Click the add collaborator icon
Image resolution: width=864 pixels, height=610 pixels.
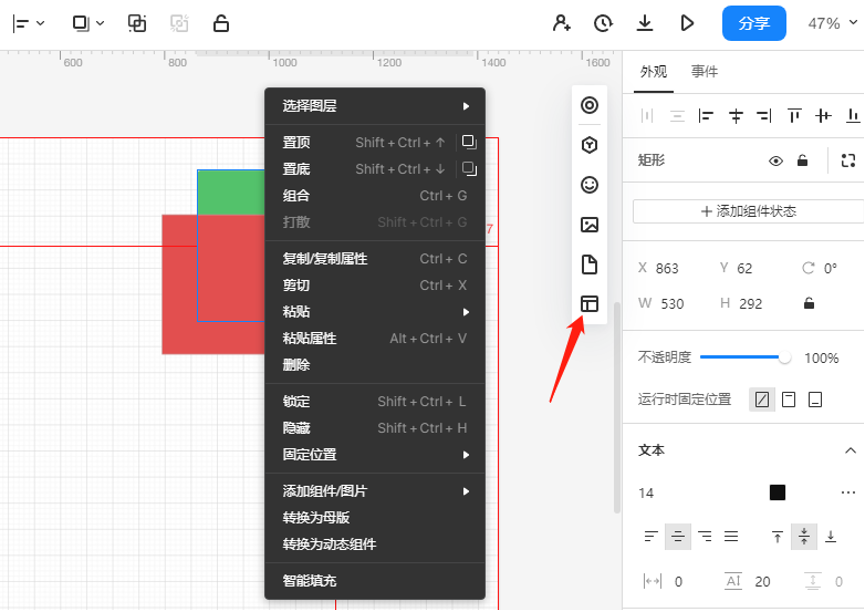(x=562, y=23)
